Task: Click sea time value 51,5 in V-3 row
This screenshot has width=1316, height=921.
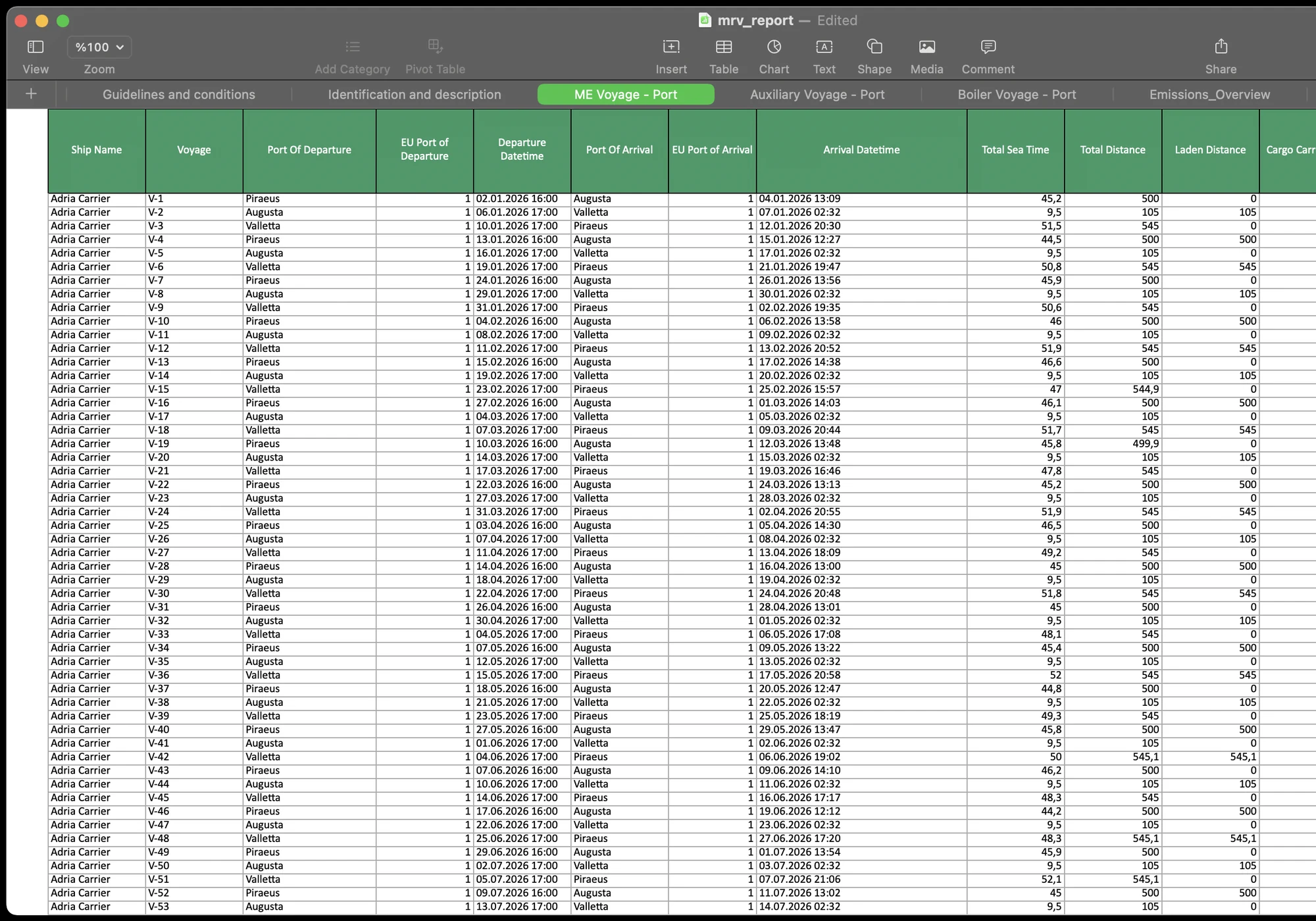Action: (1015, 226)
